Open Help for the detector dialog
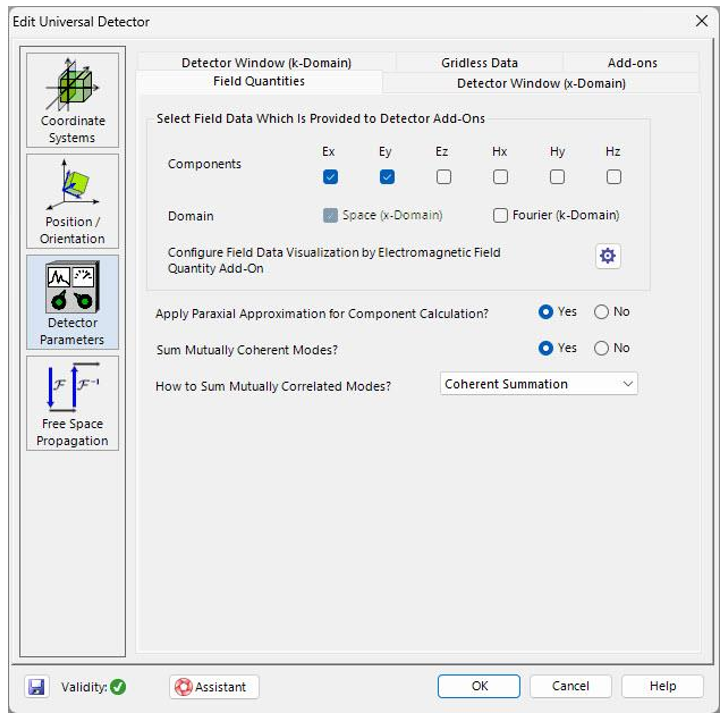726x719 pixels. [x=663, y=686]
